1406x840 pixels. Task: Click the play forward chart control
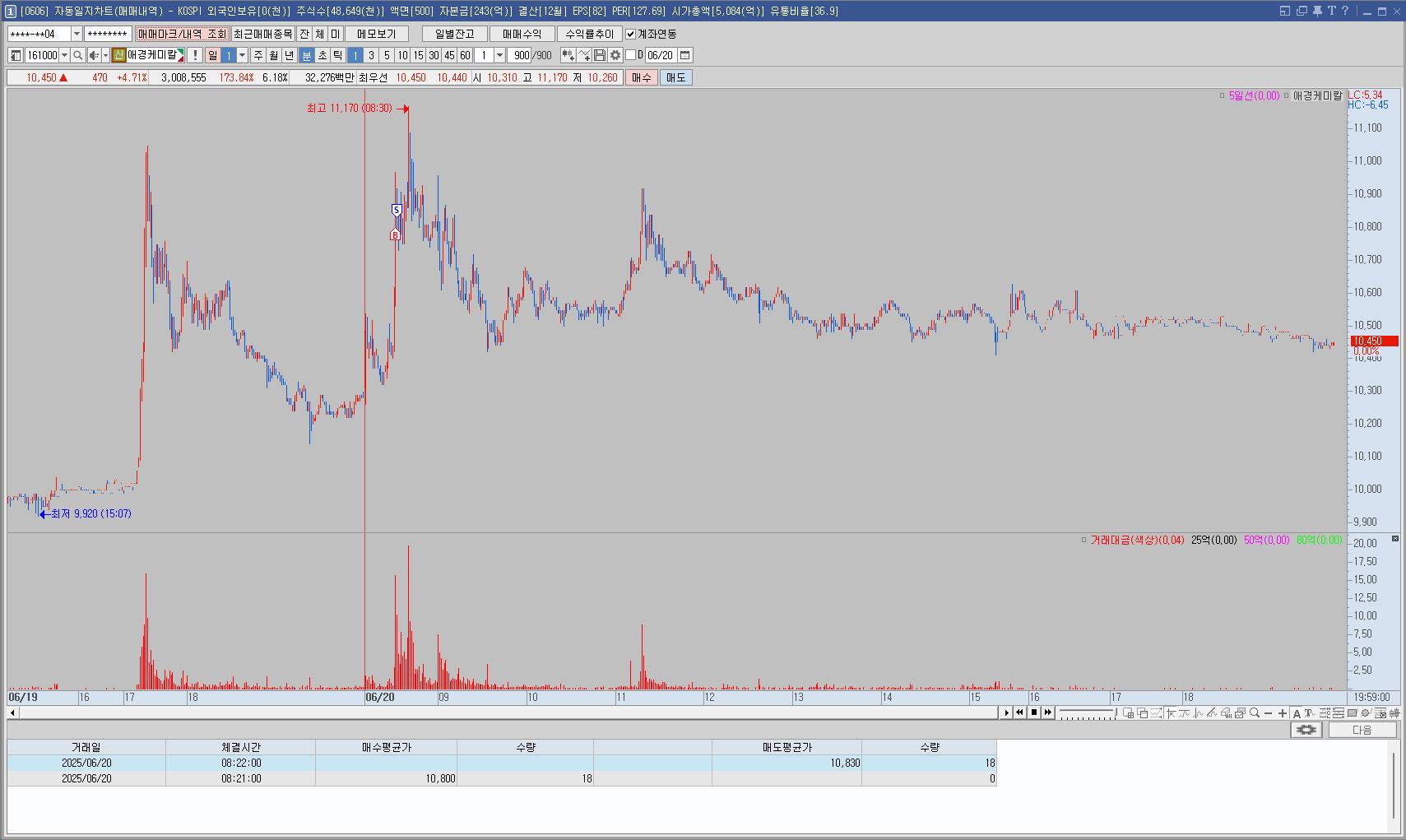1006,712
